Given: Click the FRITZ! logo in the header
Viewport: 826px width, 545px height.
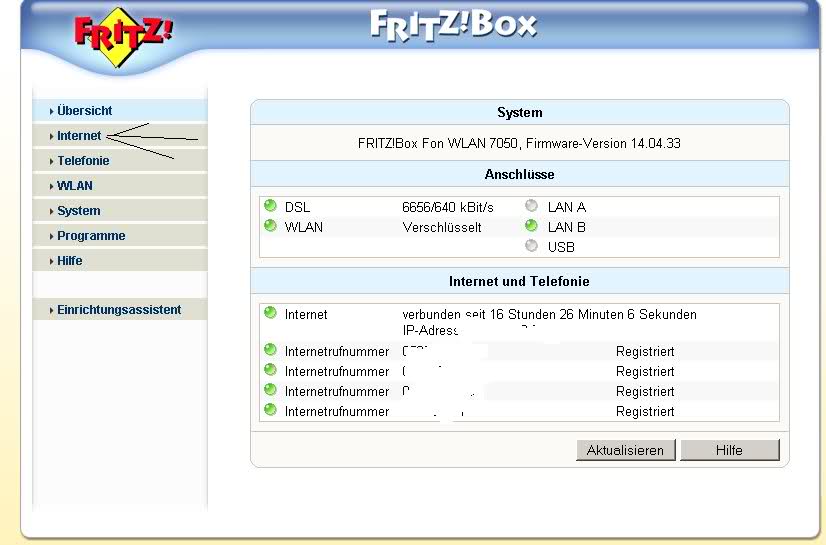Looking at the screenshot, I should [123, 37].
